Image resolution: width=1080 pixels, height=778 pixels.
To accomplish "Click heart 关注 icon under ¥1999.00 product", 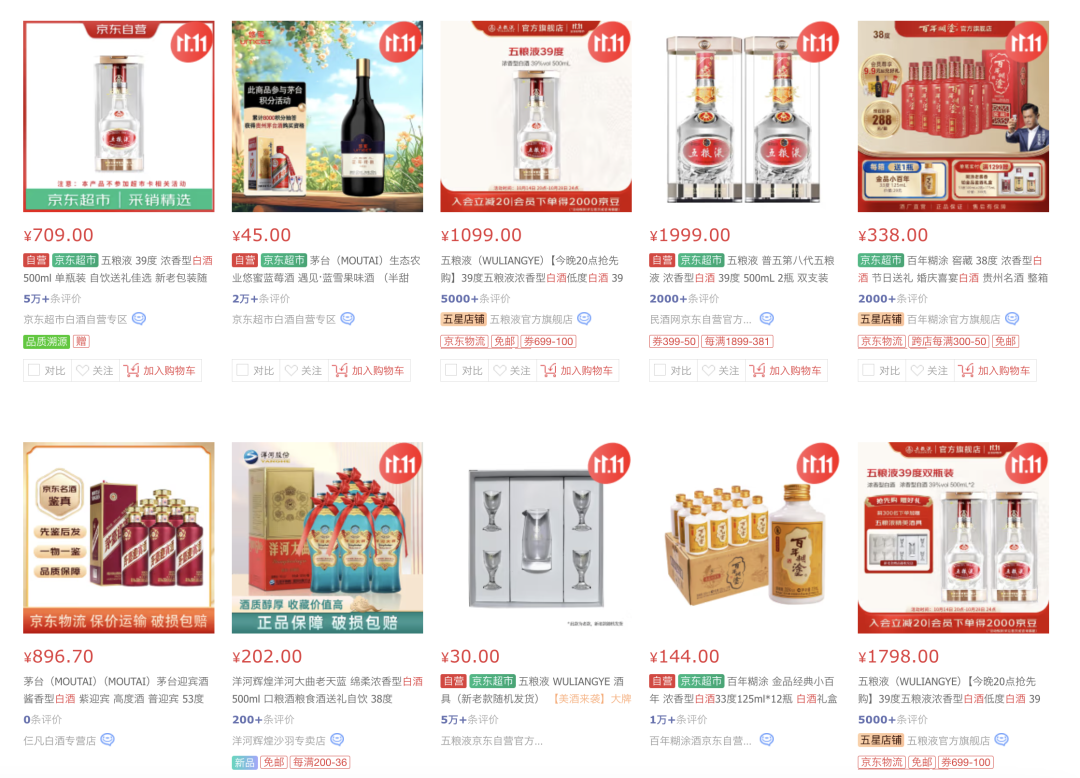I will (x=709, y=370).
